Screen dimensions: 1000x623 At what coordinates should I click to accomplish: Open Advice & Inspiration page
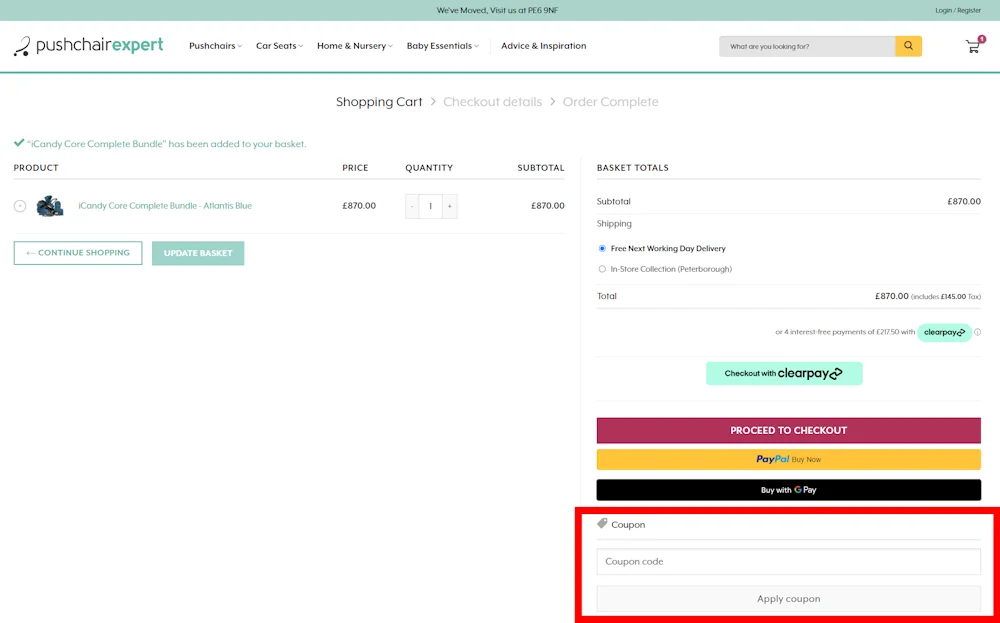543,46
